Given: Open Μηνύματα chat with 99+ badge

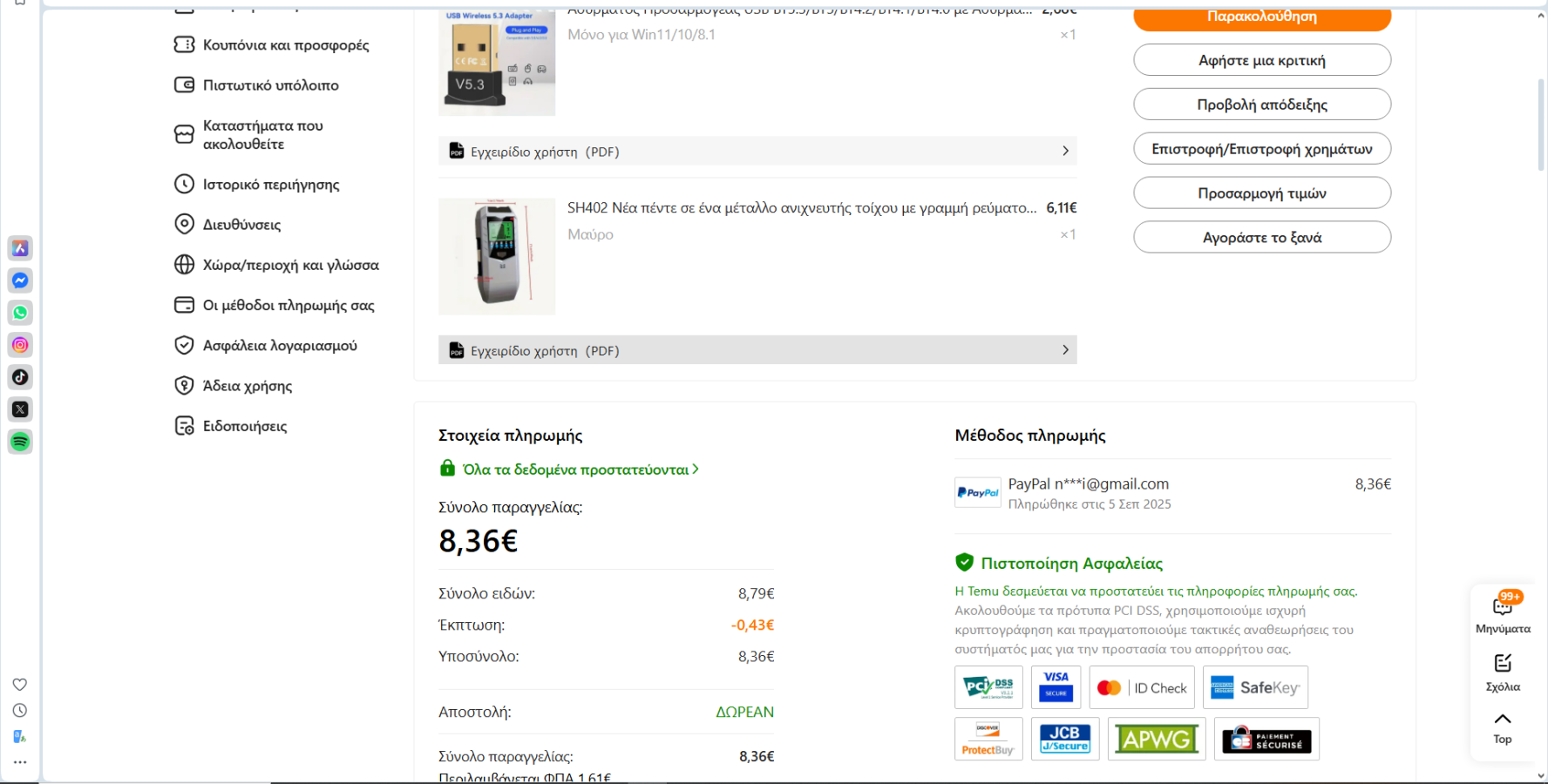Looking at the screenshot, I should pyautogui.click(x=1503, y=612).
